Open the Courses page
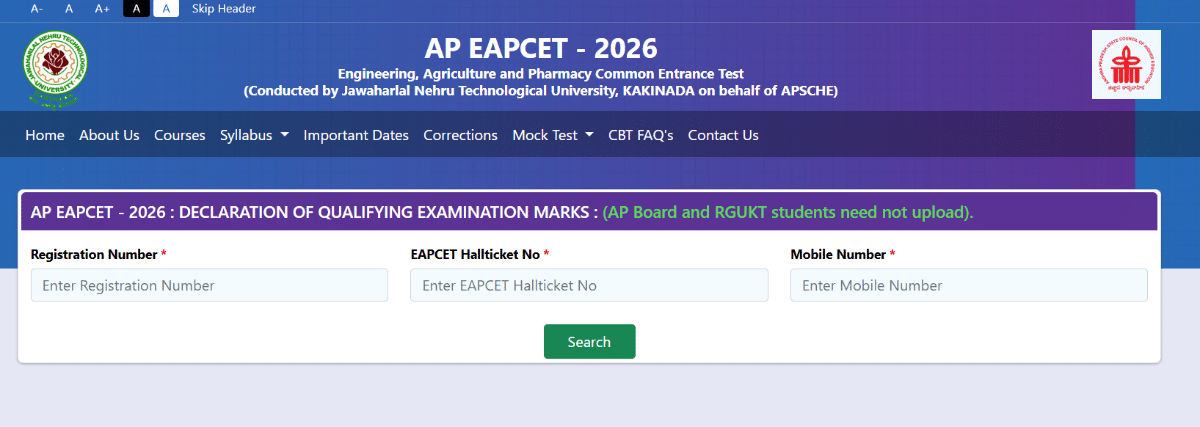 click(180, 135)
